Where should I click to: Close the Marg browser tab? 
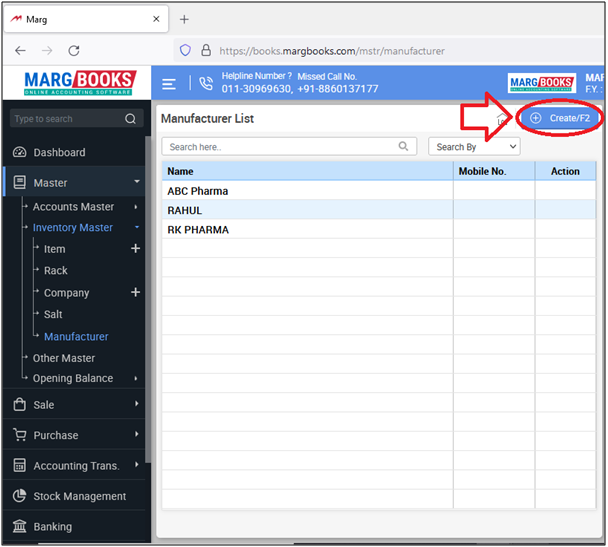(x=156, y=19)
